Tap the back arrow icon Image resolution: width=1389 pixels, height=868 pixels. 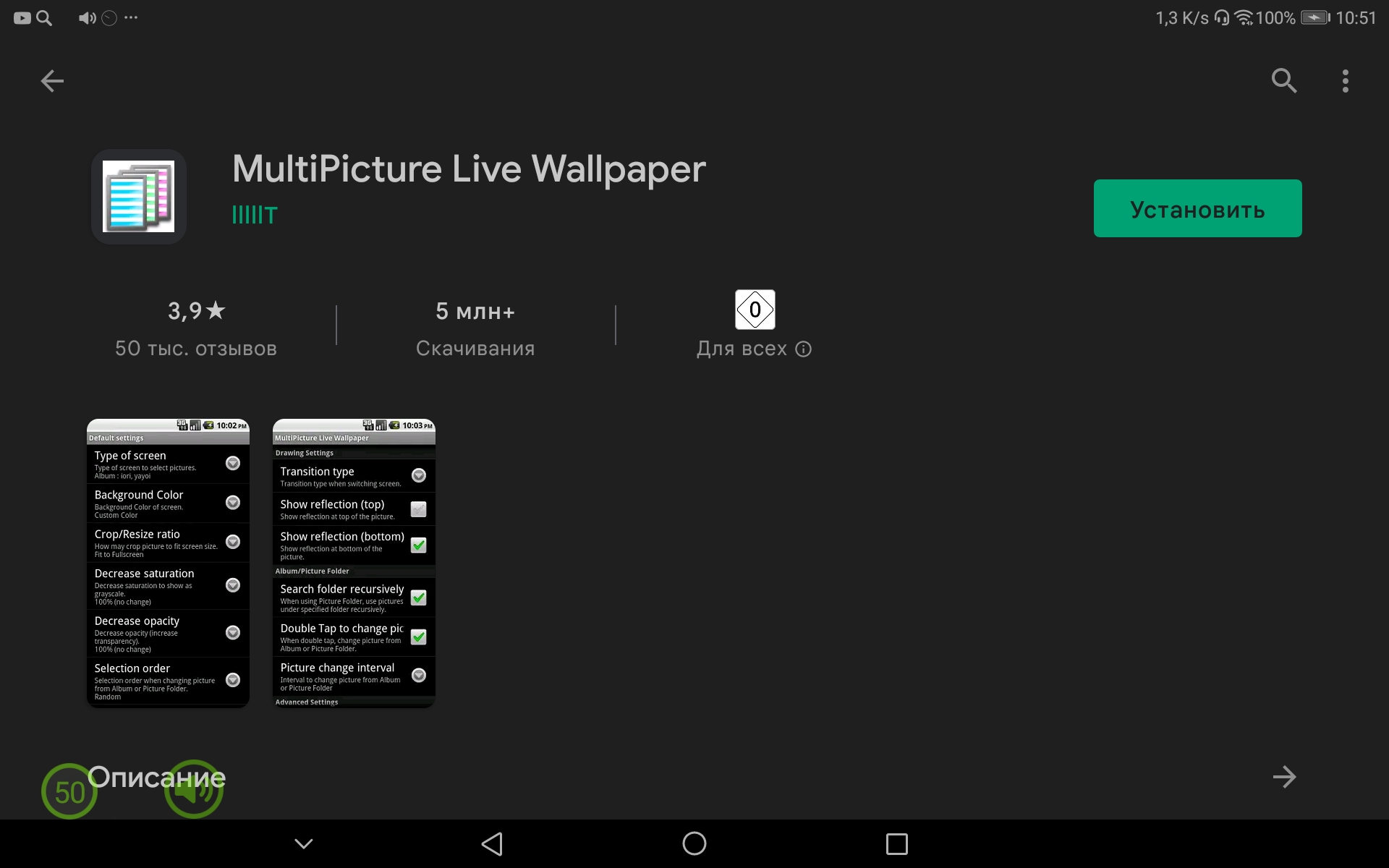coord(52,81)
